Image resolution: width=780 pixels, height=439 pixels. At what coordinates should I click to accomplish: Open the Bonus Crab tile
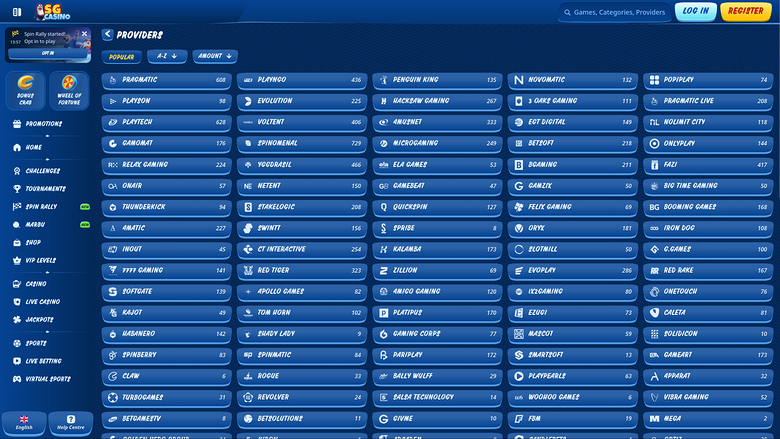pyautogui.click(x=26, y=90)
